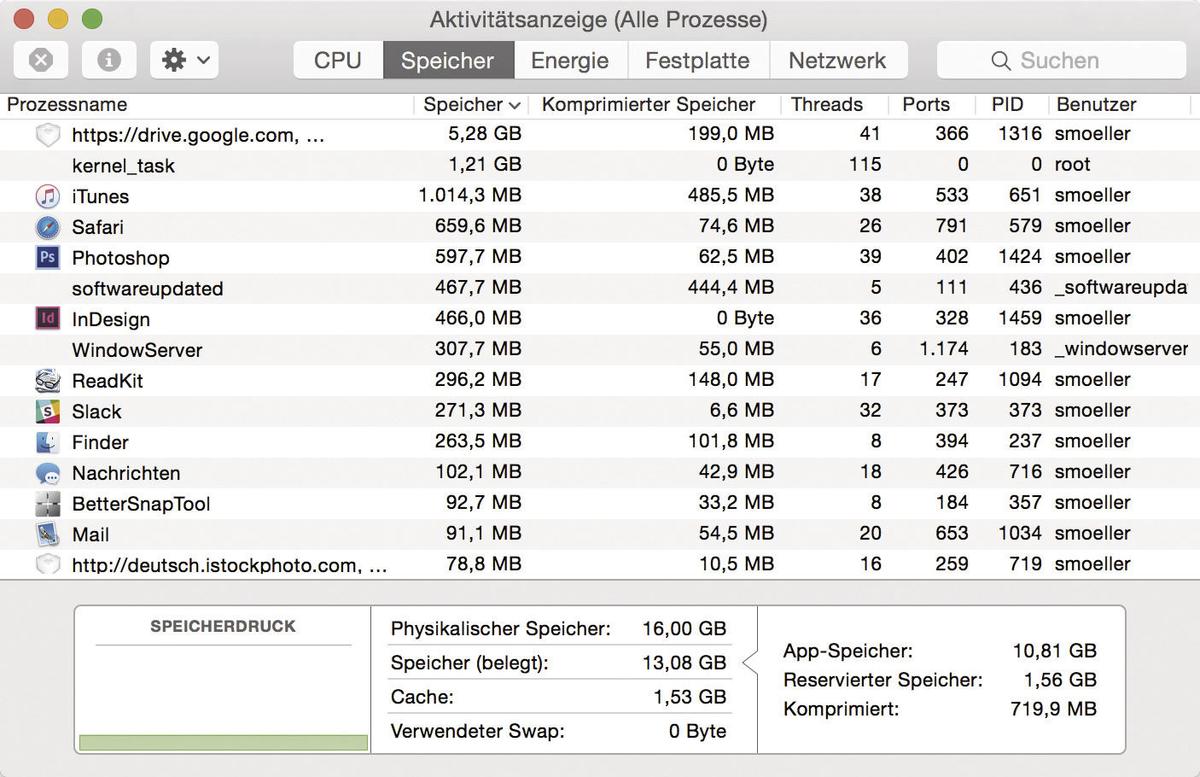Click the Mail stamp icon
The width and height of the screenshot is (1200, 777).
pyautogui.click(x=47, y=534)
